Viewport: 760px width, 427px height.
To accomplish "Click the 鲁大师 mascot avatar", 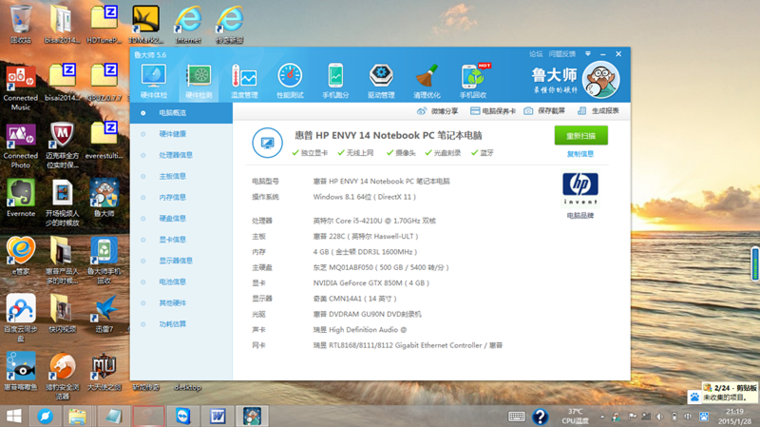I will point(601,80).
